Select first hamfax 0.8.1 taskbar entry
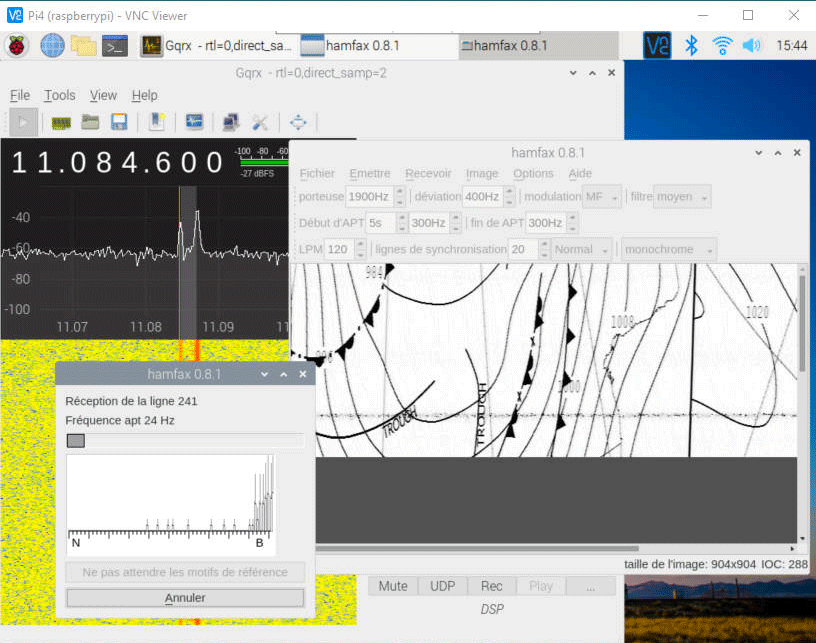 pos(378,46)
